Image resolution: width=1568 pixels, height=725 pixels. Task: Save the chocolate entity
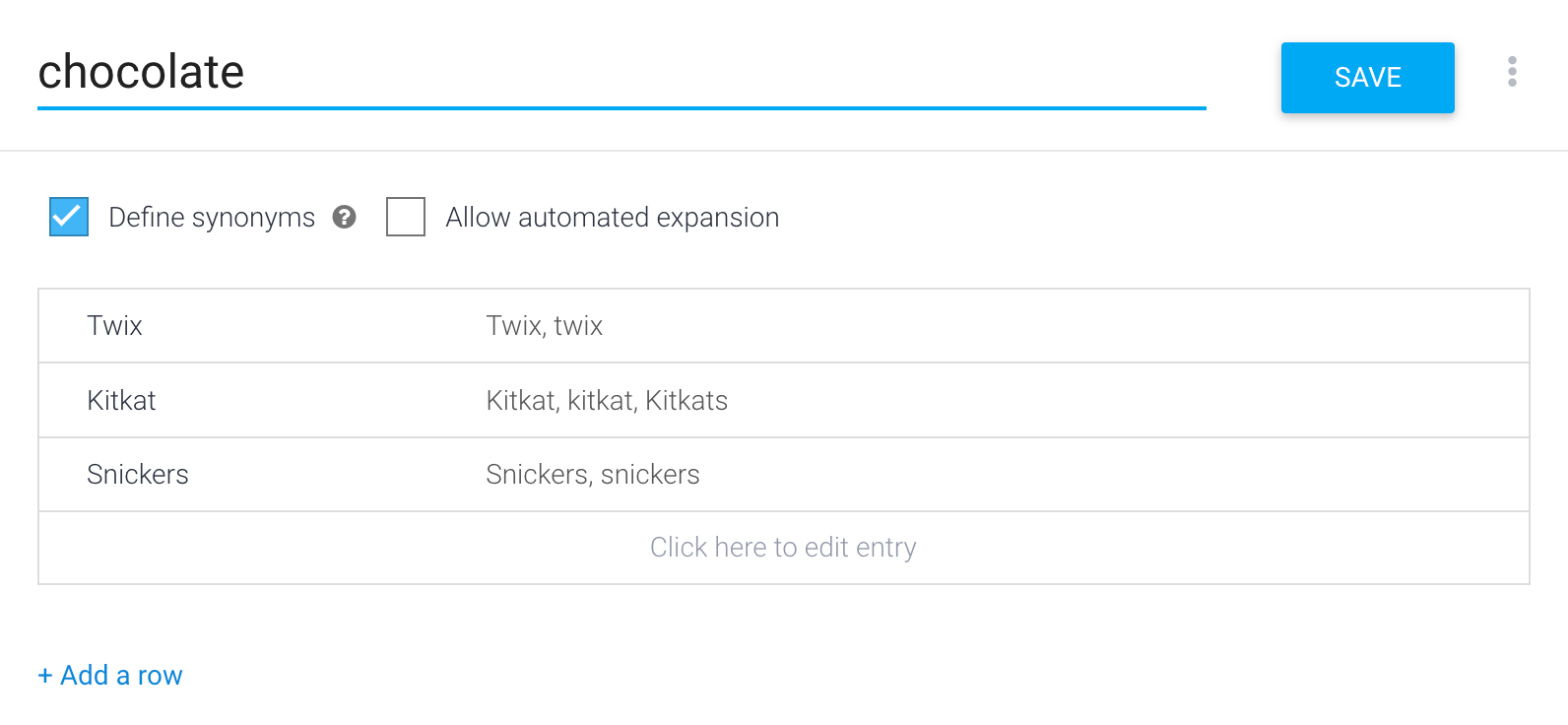click(1367, 78)
